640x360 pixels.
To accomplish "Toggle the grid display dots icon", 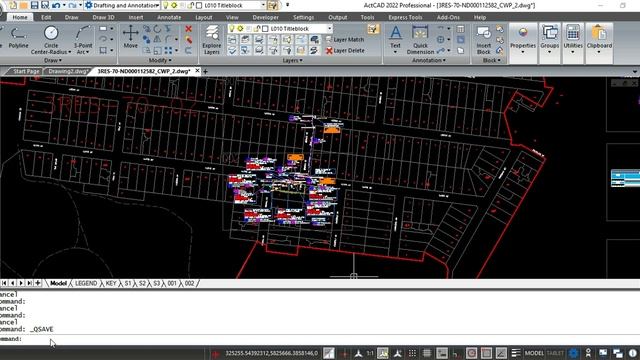I will (x=412, y=353).
